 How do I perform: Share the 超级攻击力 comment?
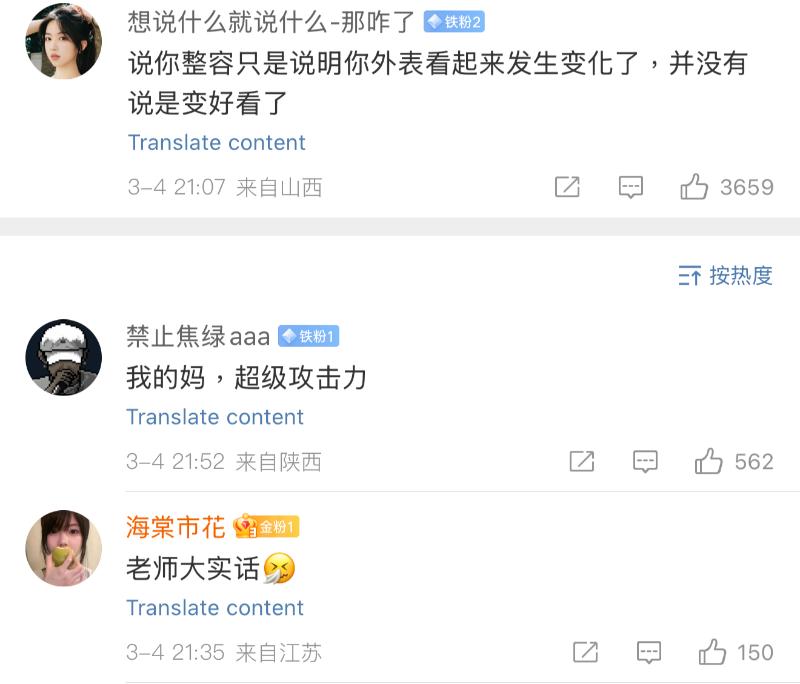pyautogui.click(x=582, y=461)
